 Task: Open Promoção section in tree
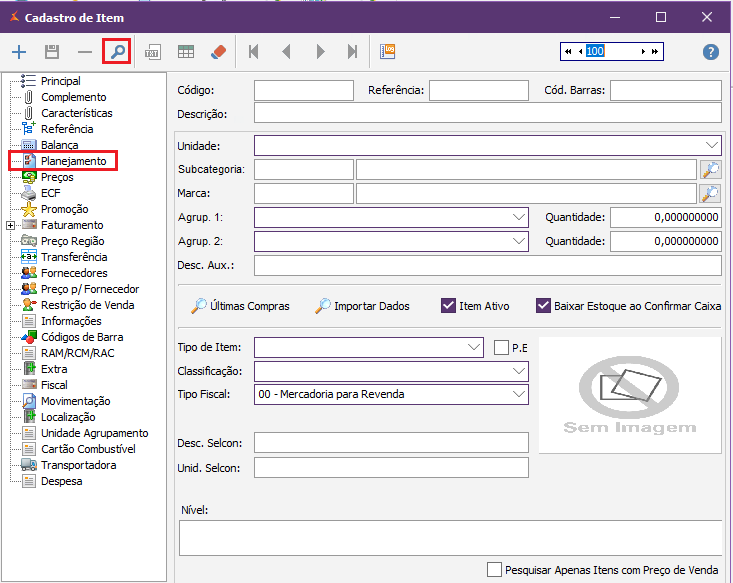[x=65, y=209]
